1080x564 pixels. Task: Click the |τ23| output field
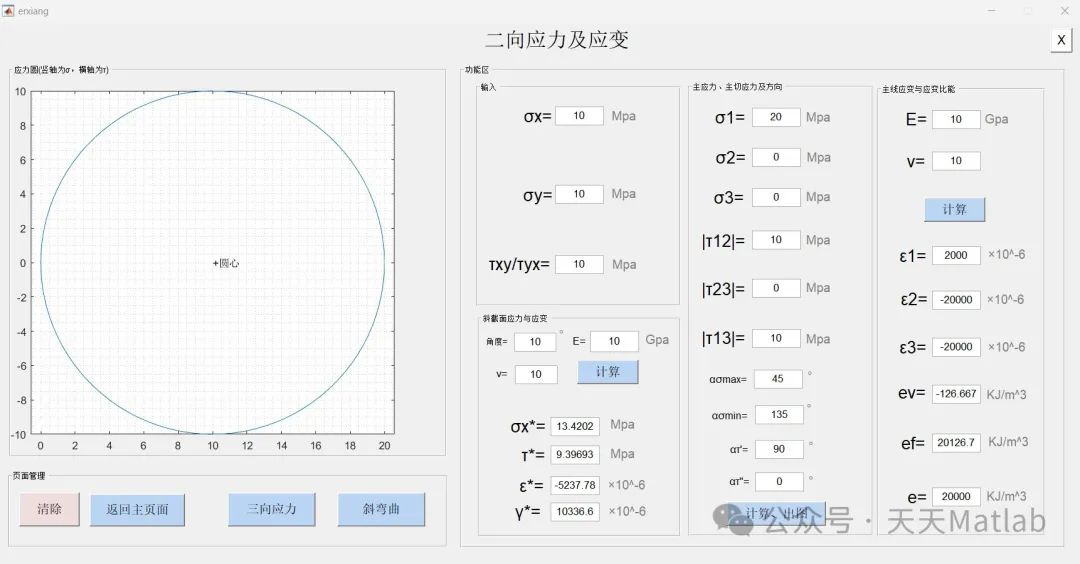(776, 288)
